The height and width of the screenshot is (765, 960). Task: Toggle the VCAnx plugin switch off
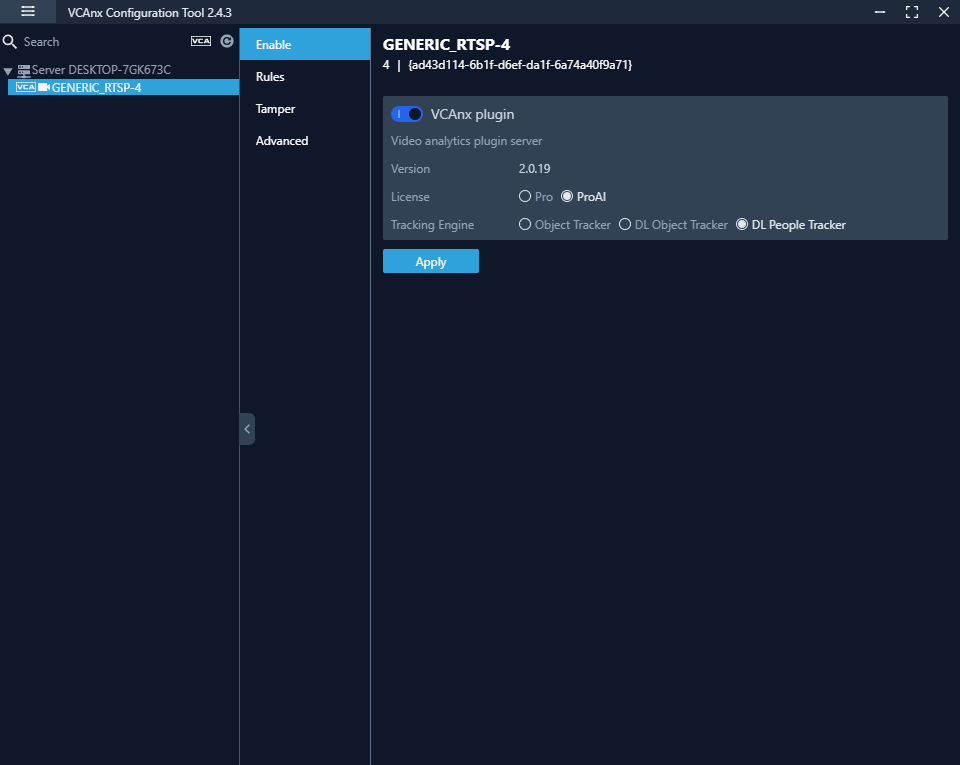(x=407, y=114)
